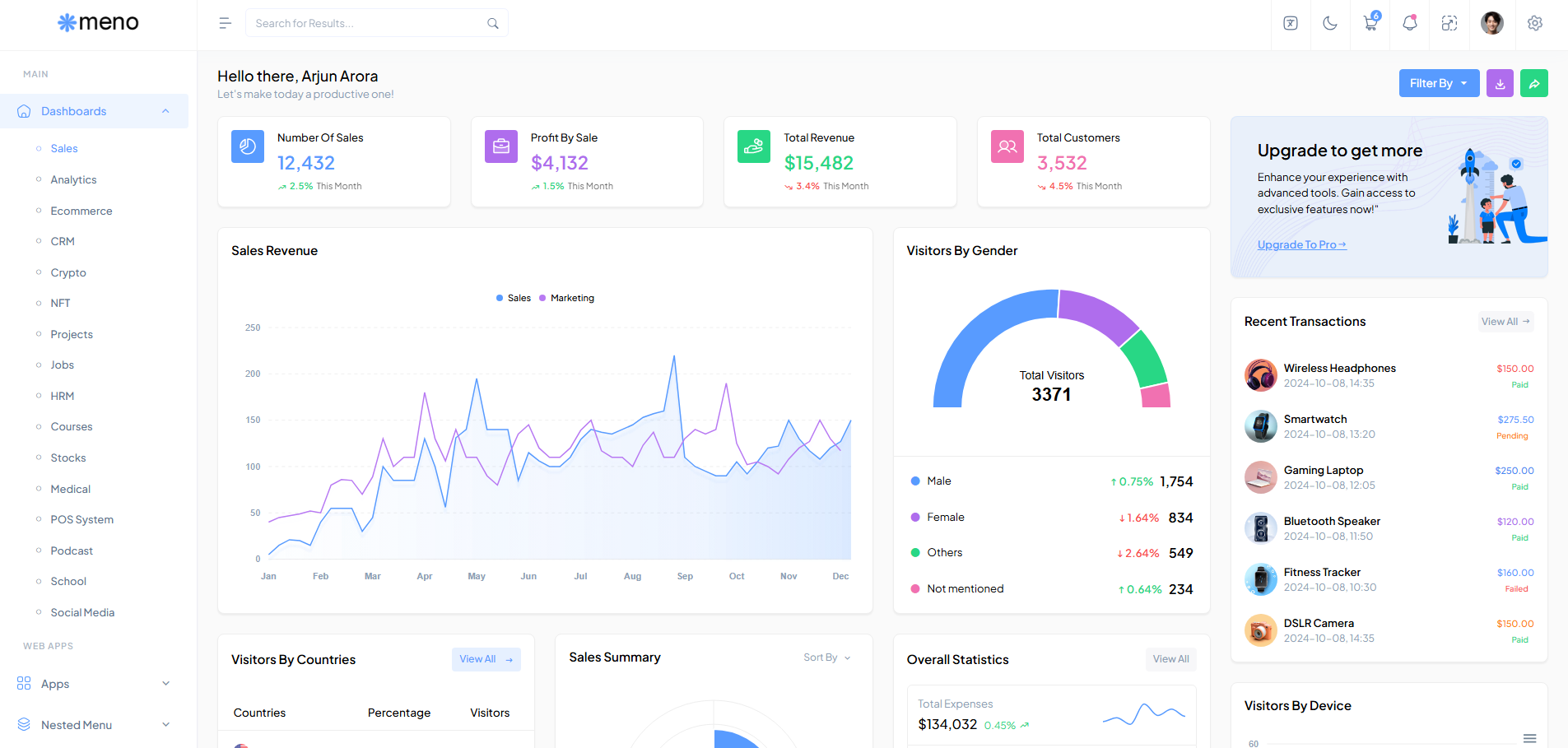Click View All in Visitors By Countries
Screen dimensions: 1568x748
(486, 659)
